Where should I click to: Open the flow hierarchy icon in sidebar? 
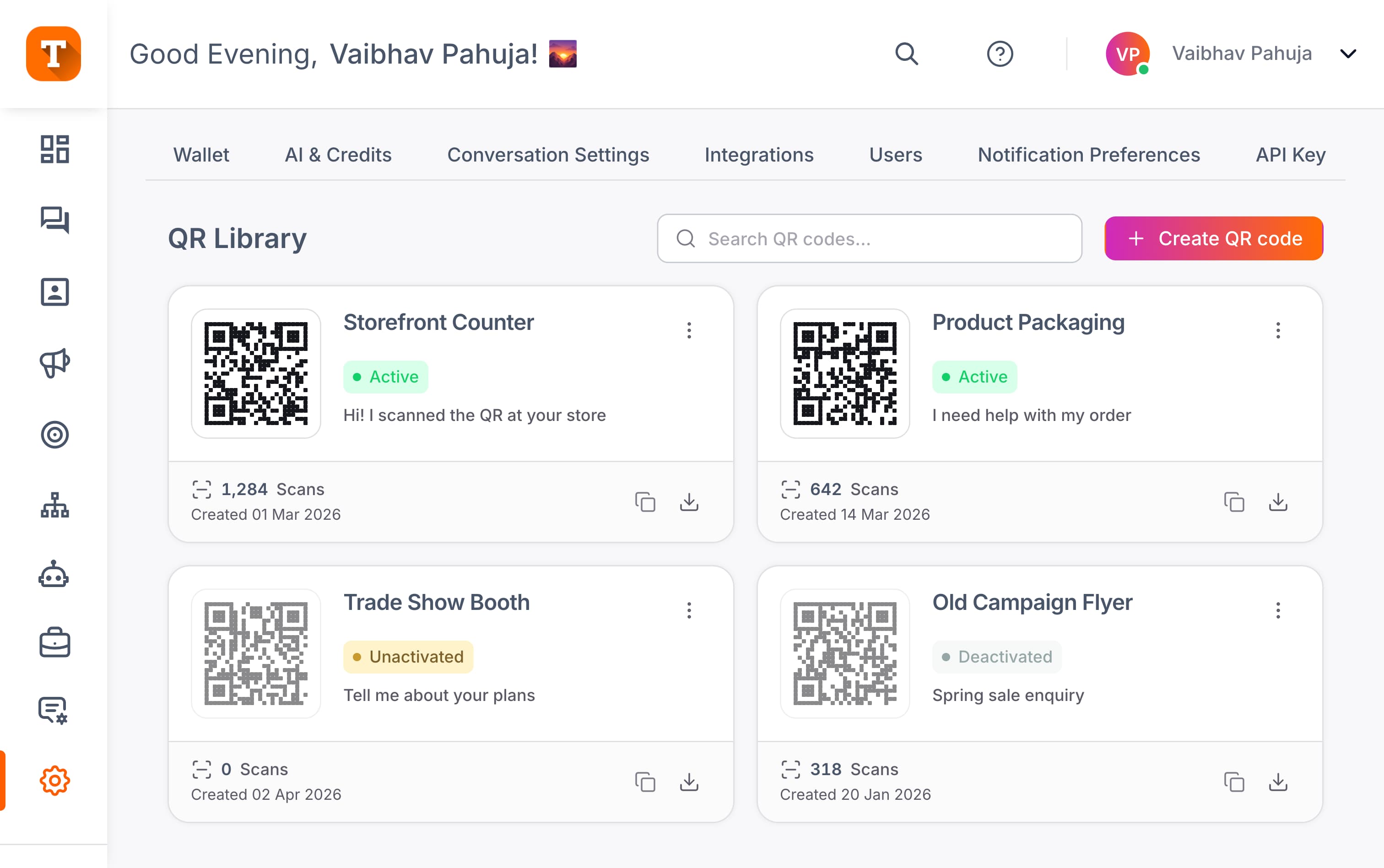[x=54, y=505]
